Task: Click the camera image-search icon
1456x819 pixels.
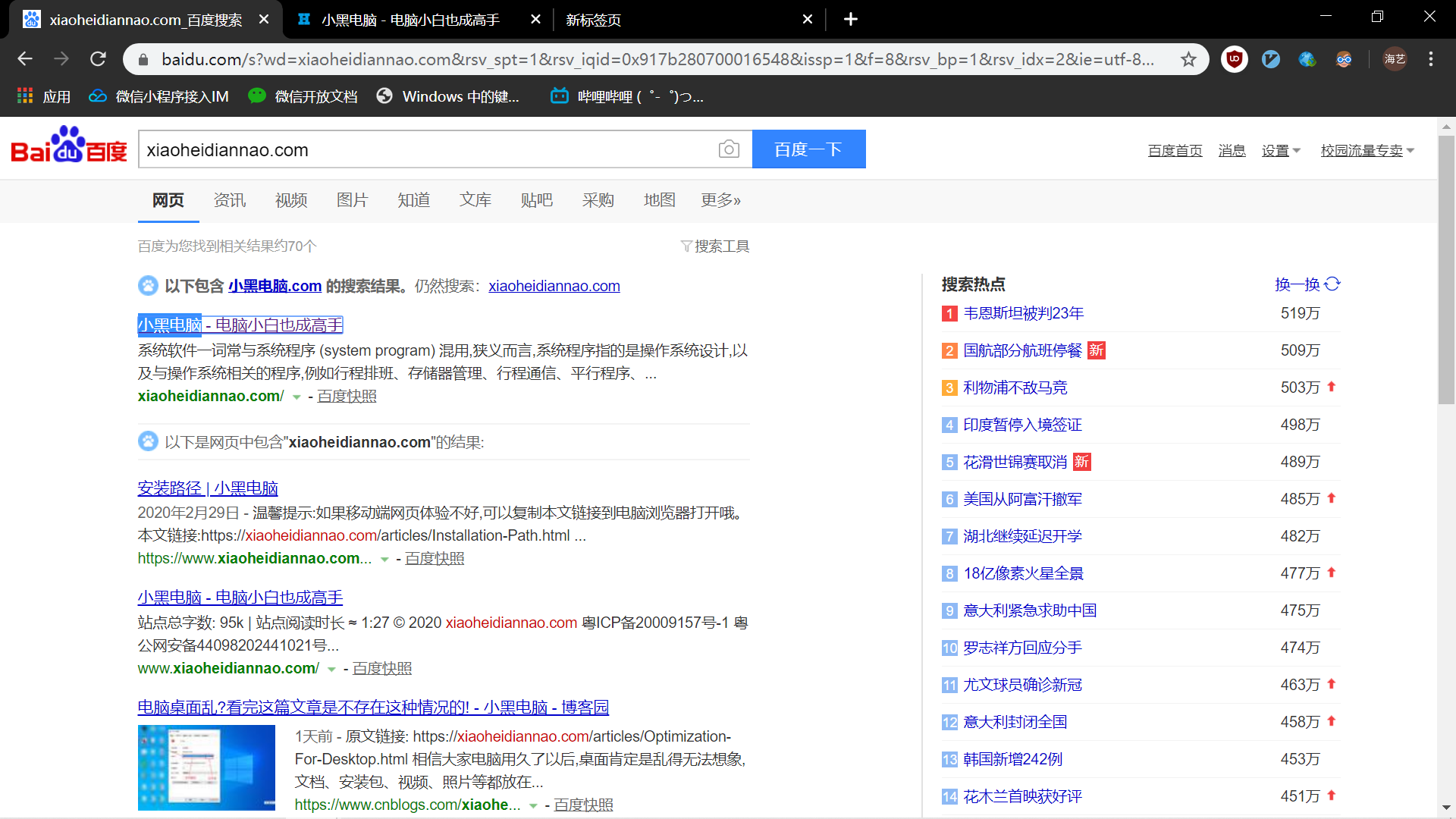Action: pos(728,149)
